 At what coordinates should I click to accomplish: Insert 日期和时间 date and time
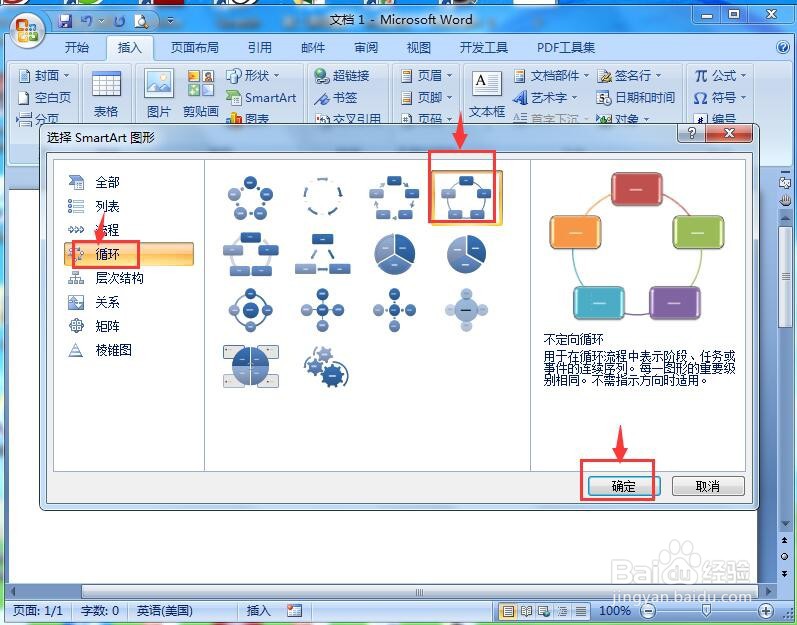(635, 97)
